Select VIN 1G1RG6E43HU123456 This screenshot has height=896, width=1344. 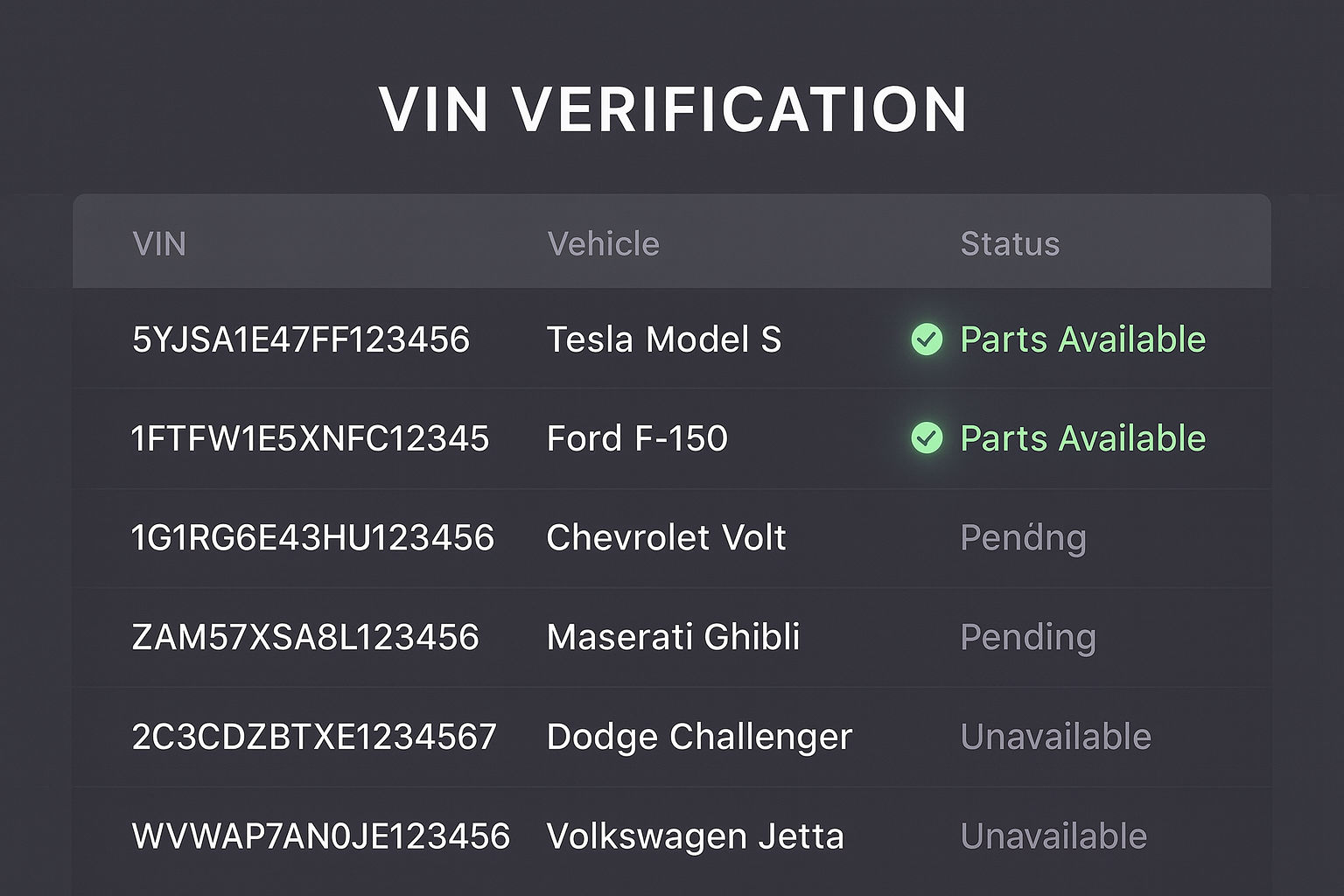312,537
